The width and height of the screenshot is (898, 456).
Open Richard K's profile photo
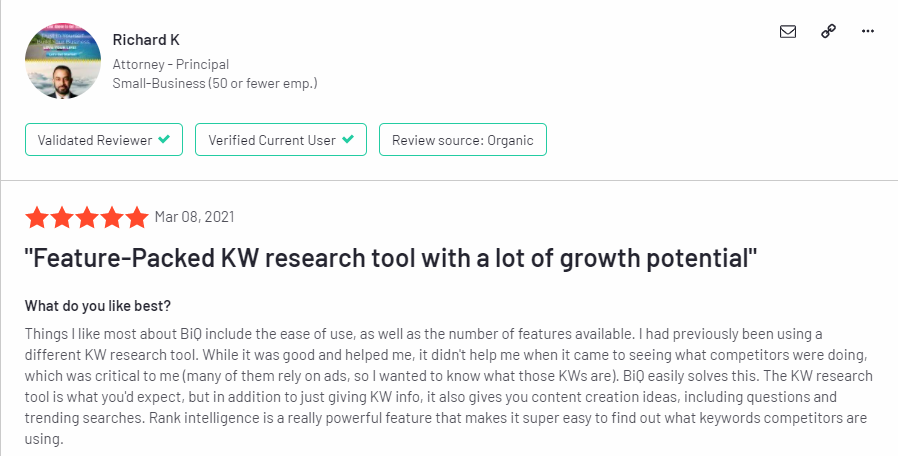coord(63,61)
